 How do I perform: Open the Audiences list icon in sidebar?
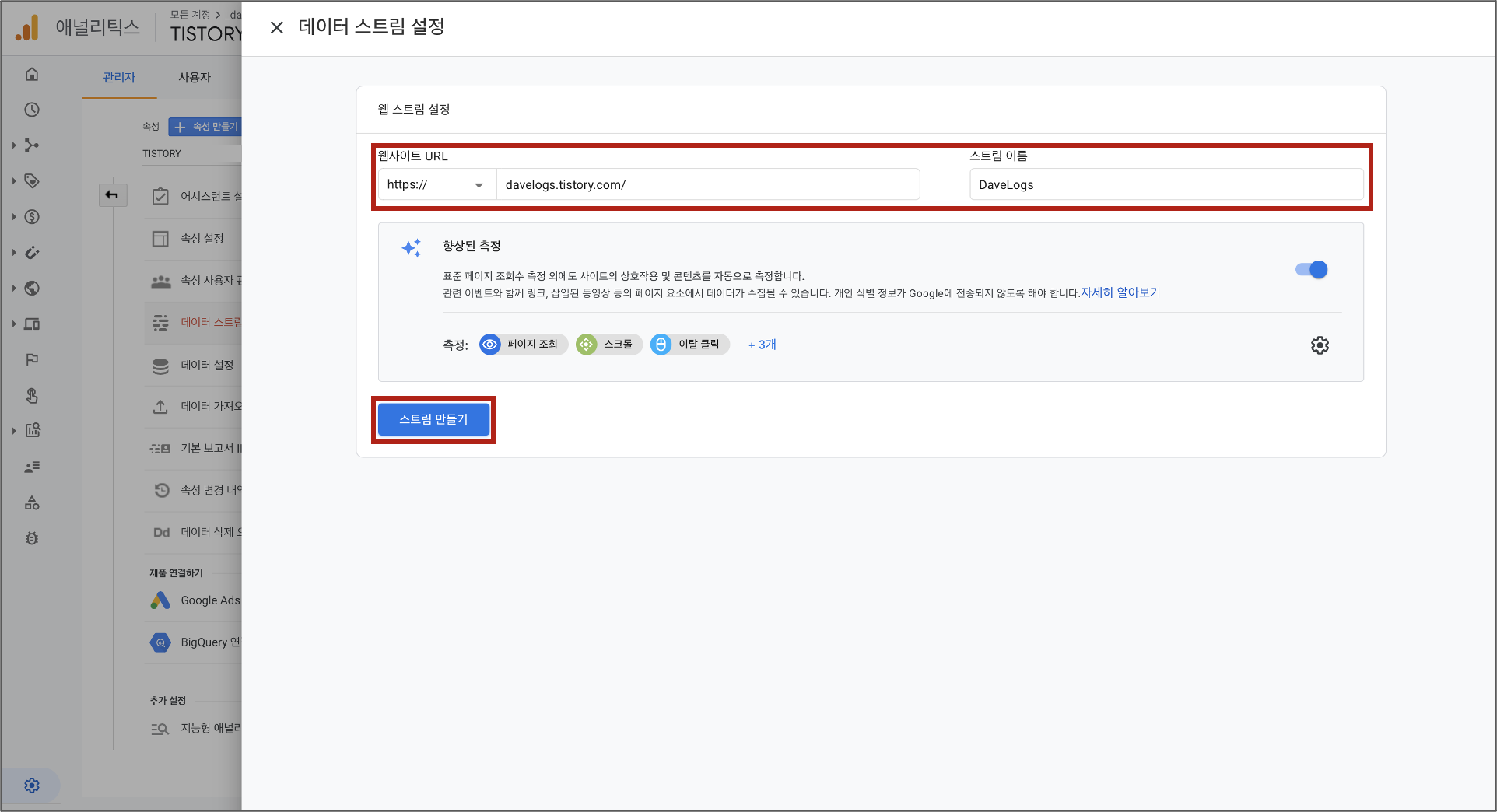click(x=32, y=467)
